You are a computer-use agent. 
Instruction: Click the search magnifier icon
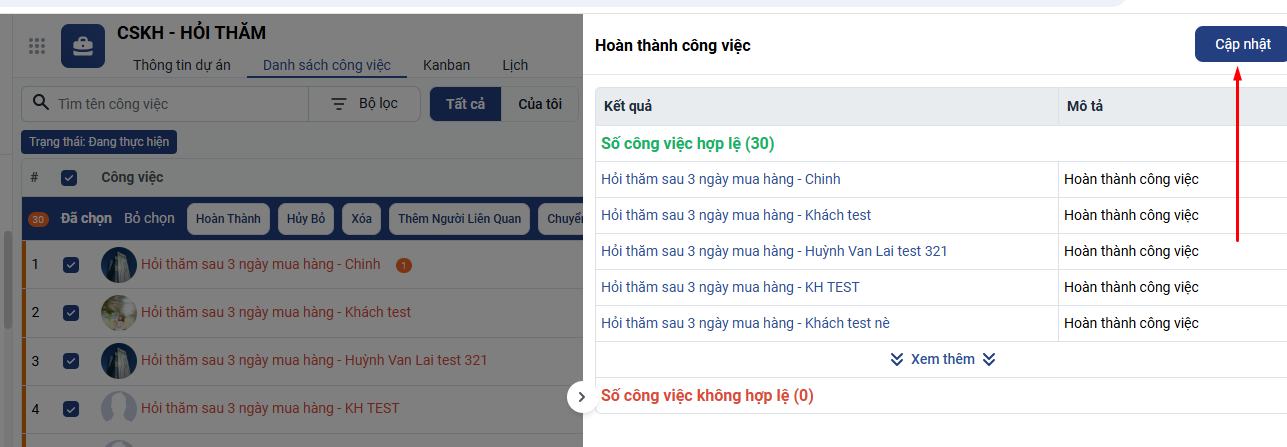pos(41,103)
